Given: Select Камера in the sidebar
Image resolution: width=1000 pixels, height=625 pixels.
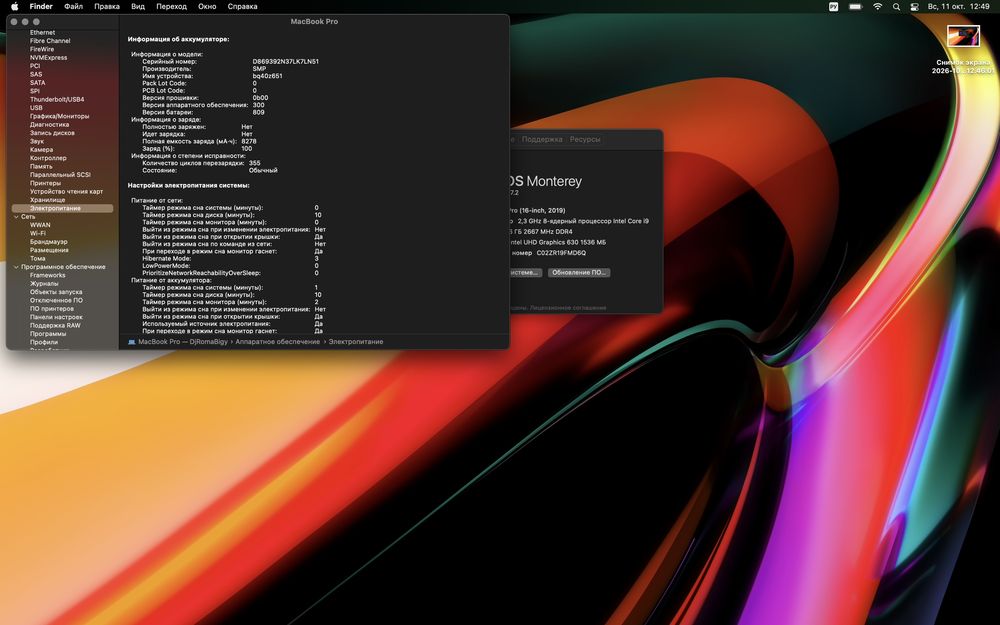Looking at the screenshot, I should 41,150.
